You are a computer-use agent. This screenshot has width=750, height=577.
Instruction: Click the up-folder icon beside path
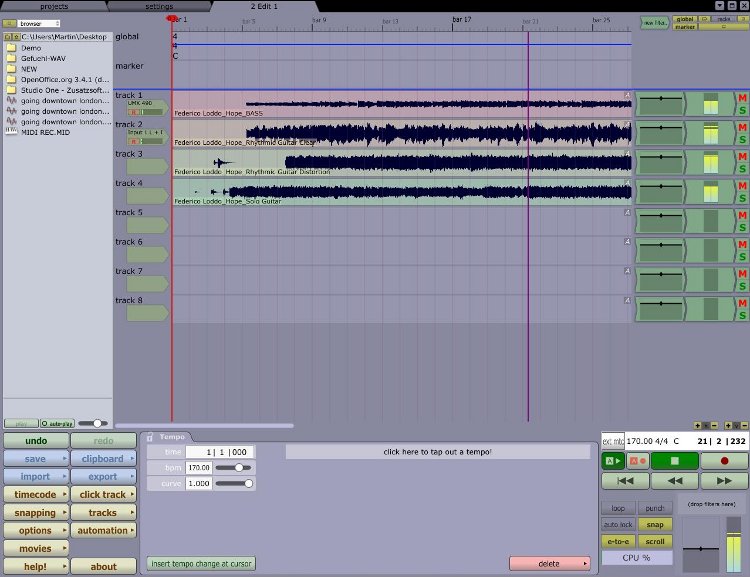pos(8,37)
